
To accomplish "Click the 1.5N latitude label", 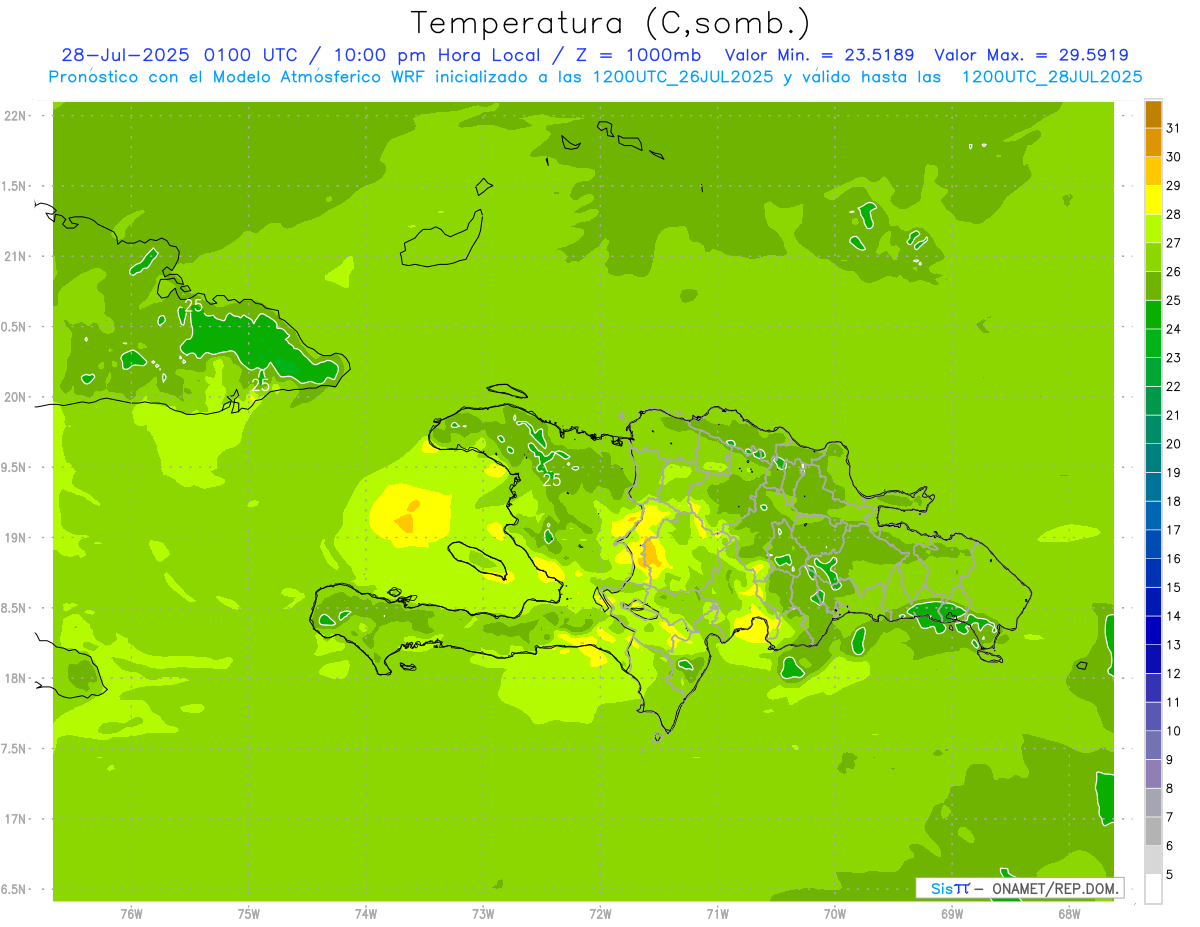I will (x=14, y=186).
